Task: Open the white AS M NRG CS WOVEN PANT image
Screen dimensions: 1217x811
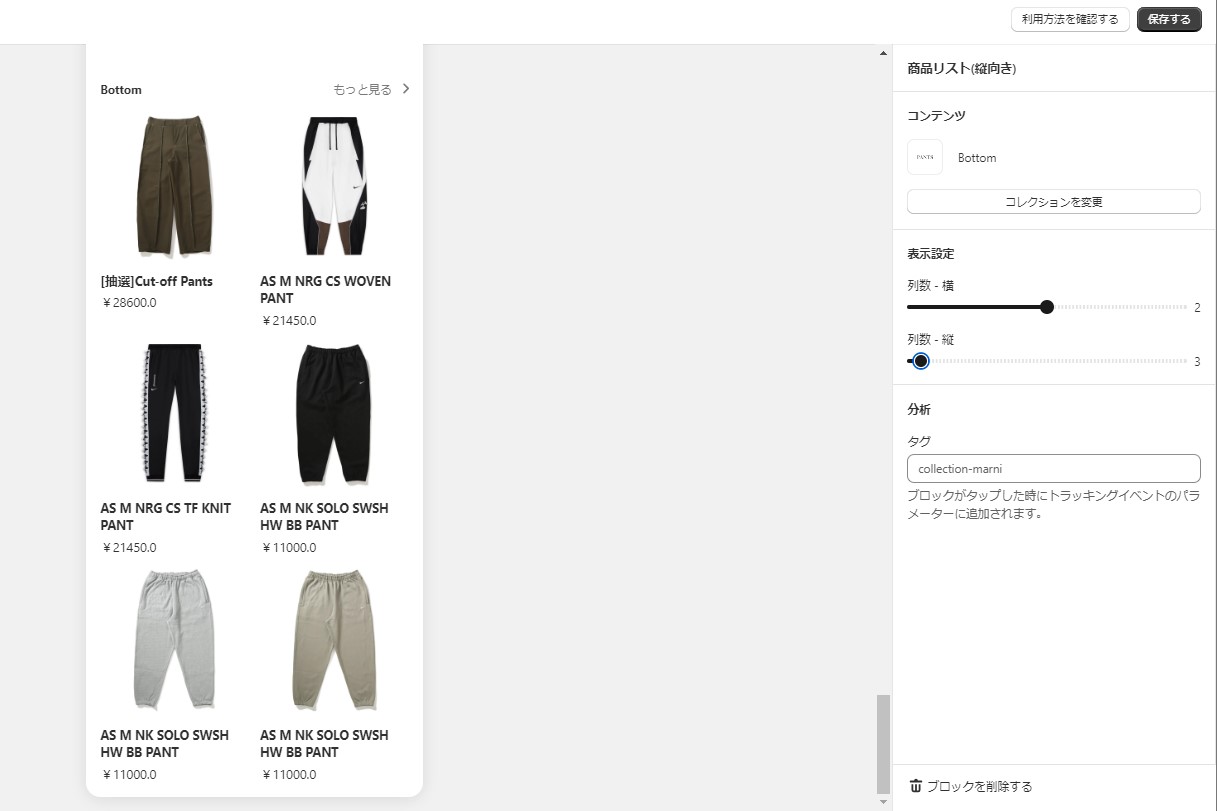Action: coord(334,186)
